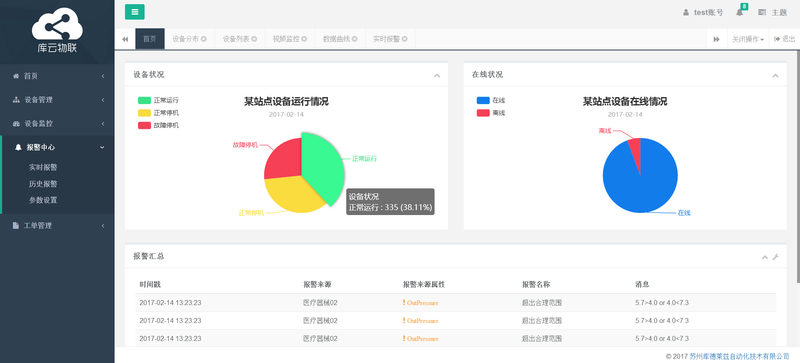Click the test账号 user icon
Screen dimensions: 800x363
(686, 13)
